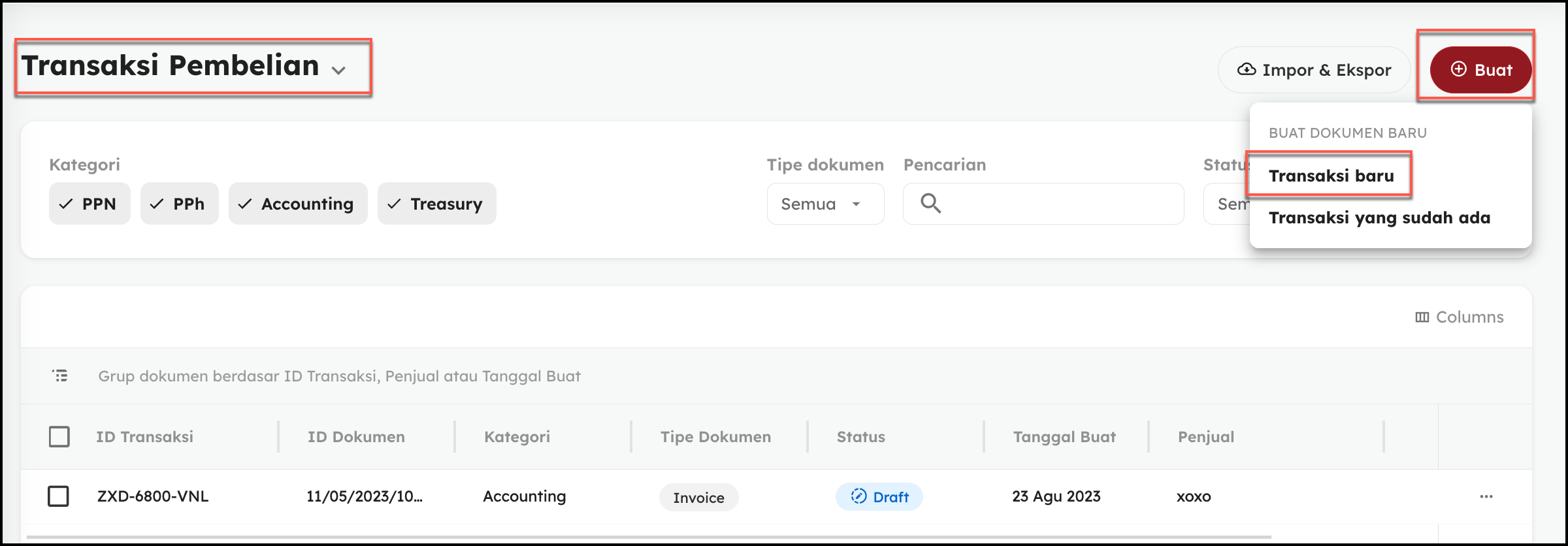Viewport: 1568px width, 546px height.
Task: Toggle the PPN category filter chip
Action: pos(90,204)
